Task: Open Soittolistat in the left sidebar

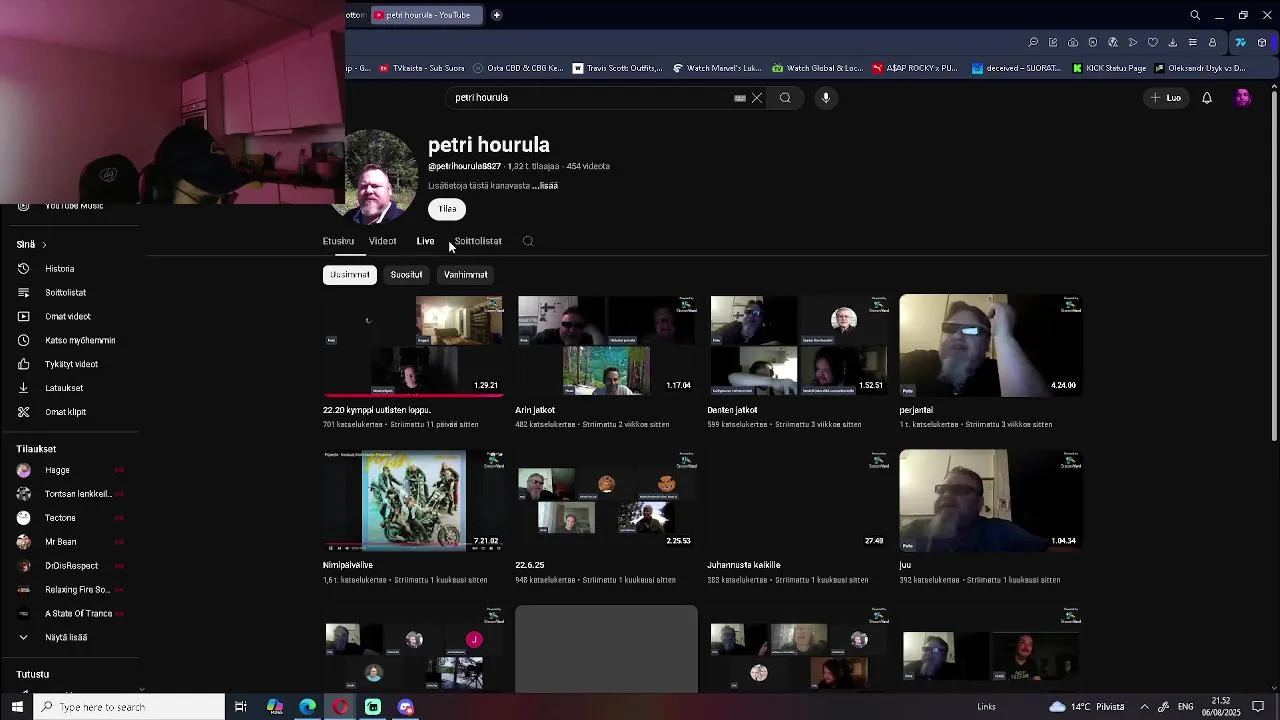Action: (65, 293)
